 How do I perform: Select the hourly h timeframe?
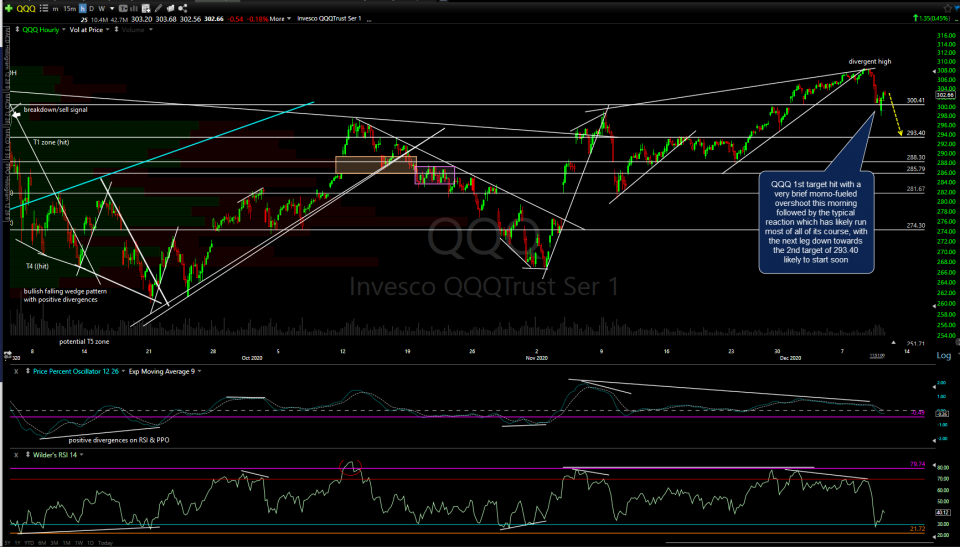(83, 9)
